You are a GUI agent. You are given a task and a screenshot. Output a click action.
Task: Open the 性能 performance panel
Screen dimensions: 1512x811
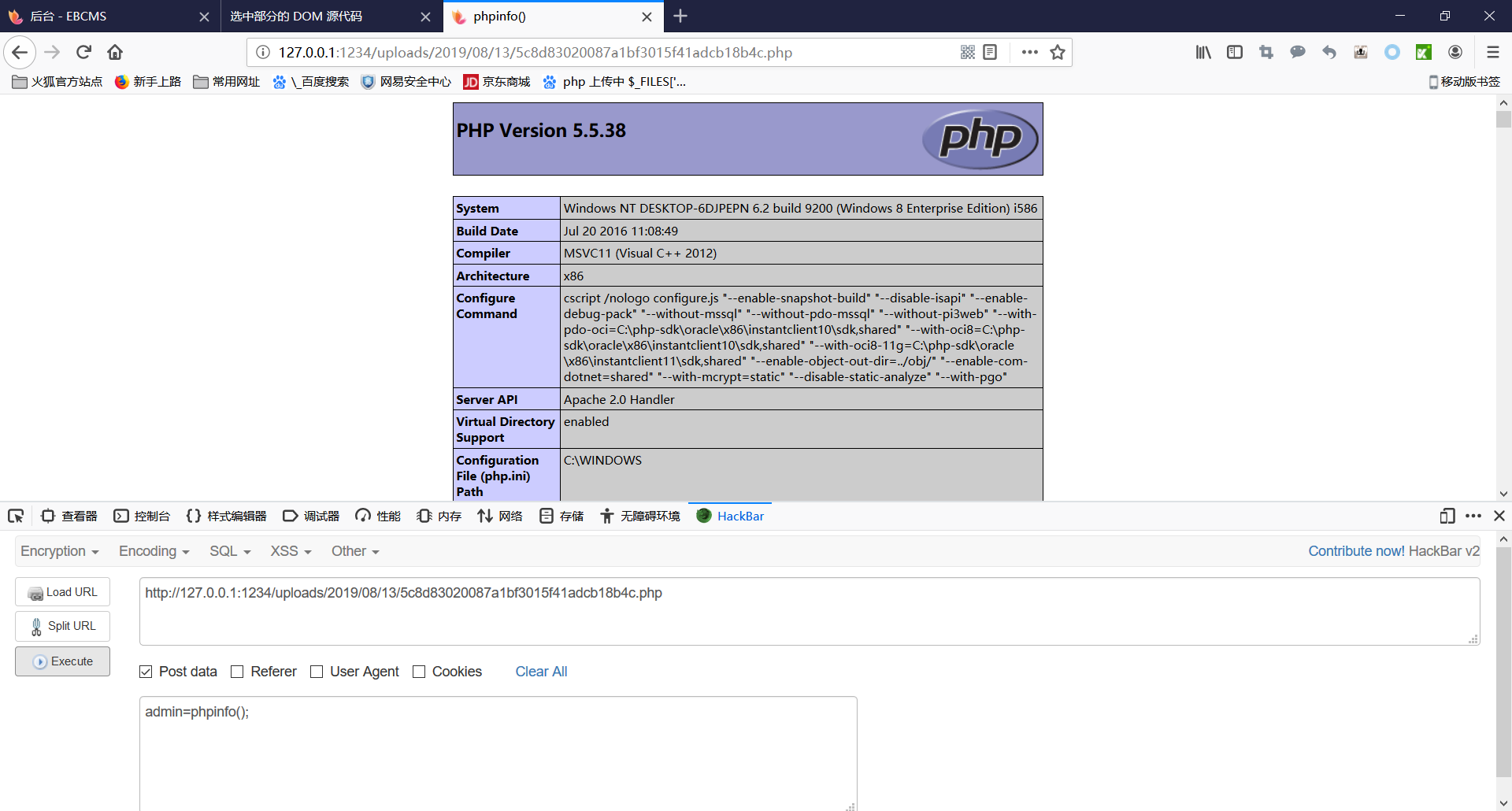coord(378,516)
